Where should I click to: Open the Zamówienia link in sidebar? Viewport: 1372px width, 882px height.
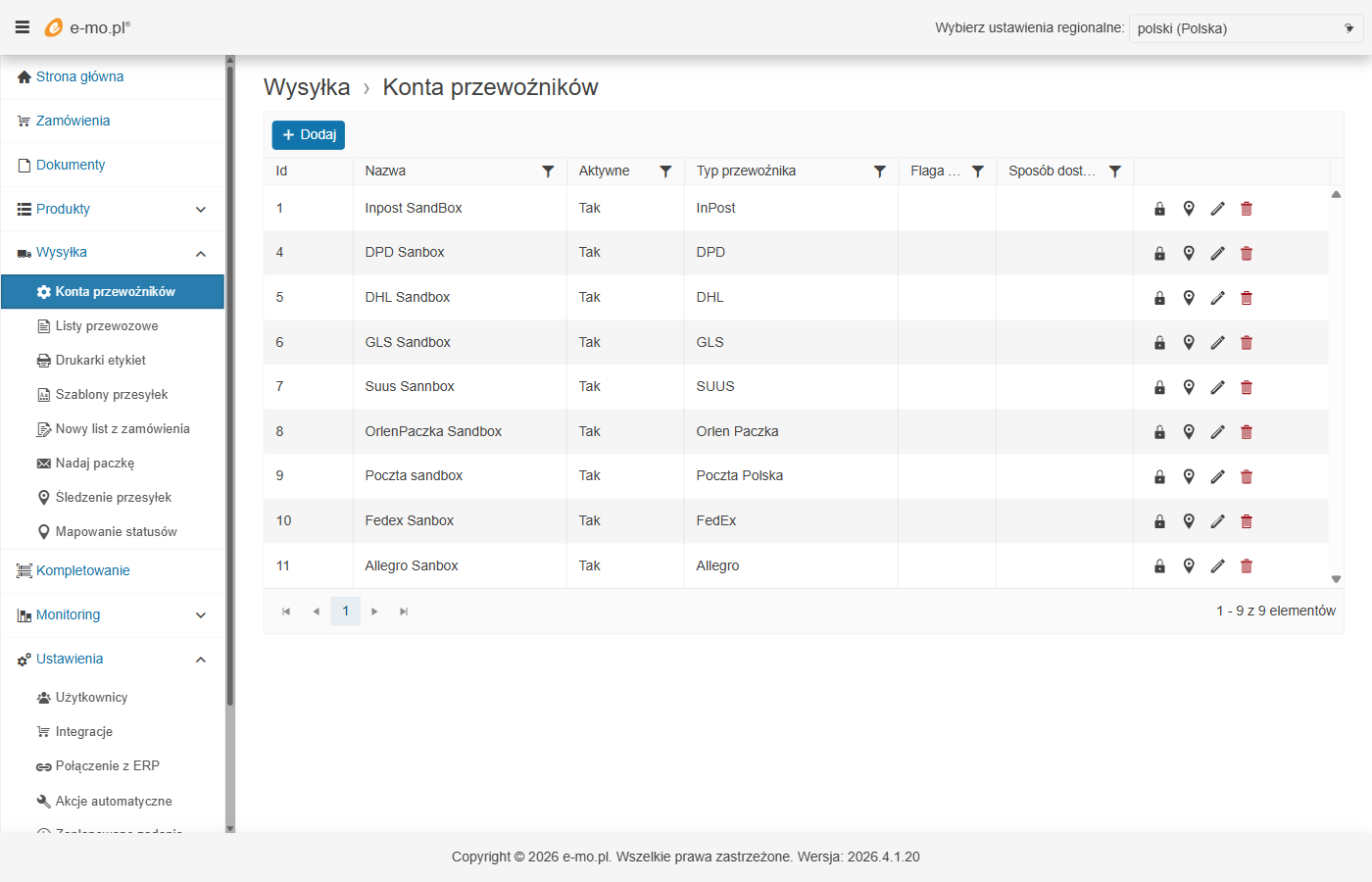(x=73, y=122)
